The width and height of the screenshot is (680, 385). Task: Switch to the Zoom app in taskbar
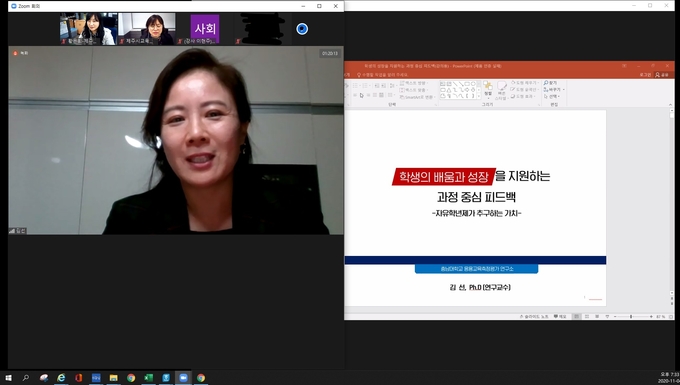(183, 378)
